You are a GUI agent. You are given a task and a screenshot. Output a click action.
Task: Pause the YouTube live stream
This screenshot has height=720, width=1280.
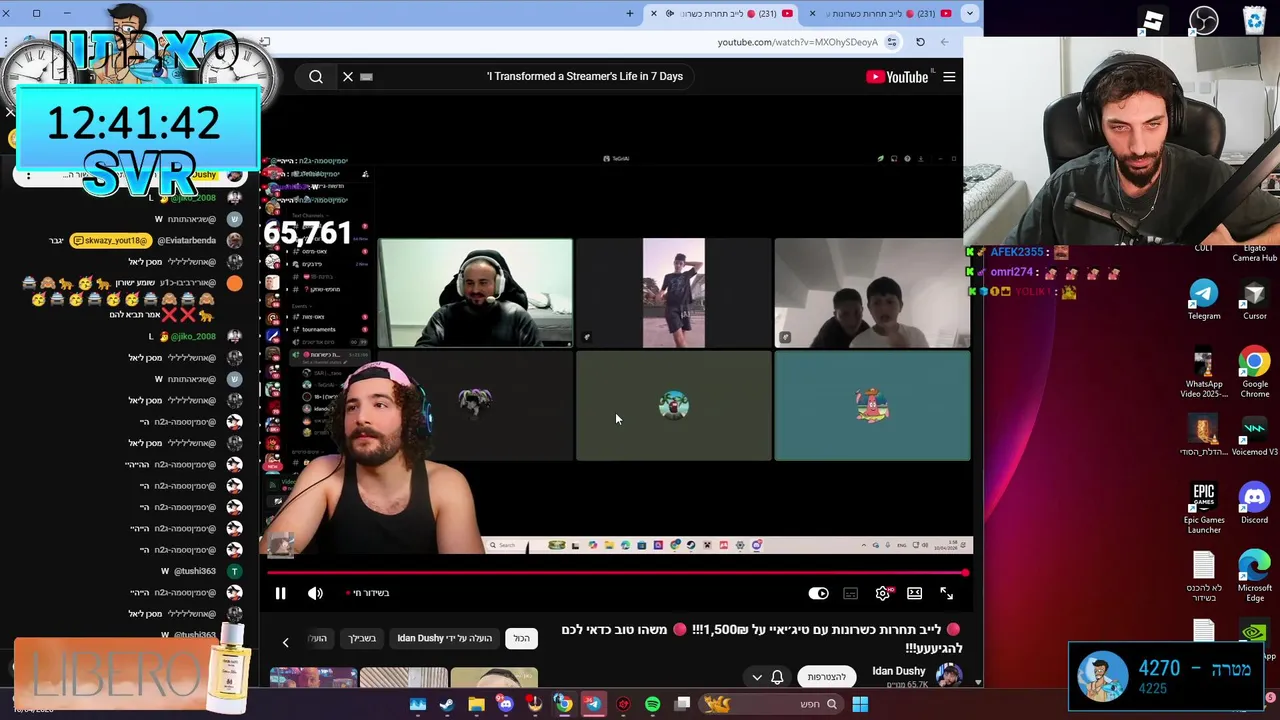[x=281, y=594]
